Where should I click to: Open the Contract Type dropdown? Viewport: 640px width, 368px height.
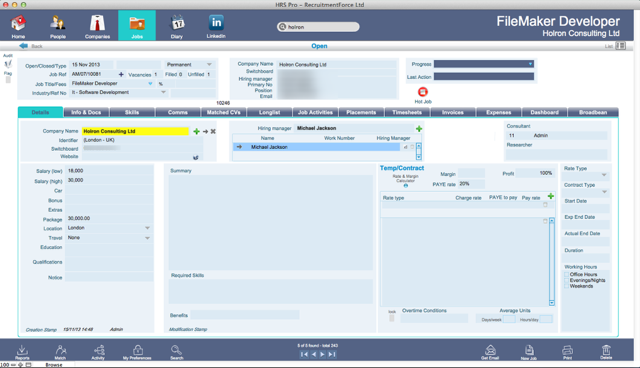604,192
